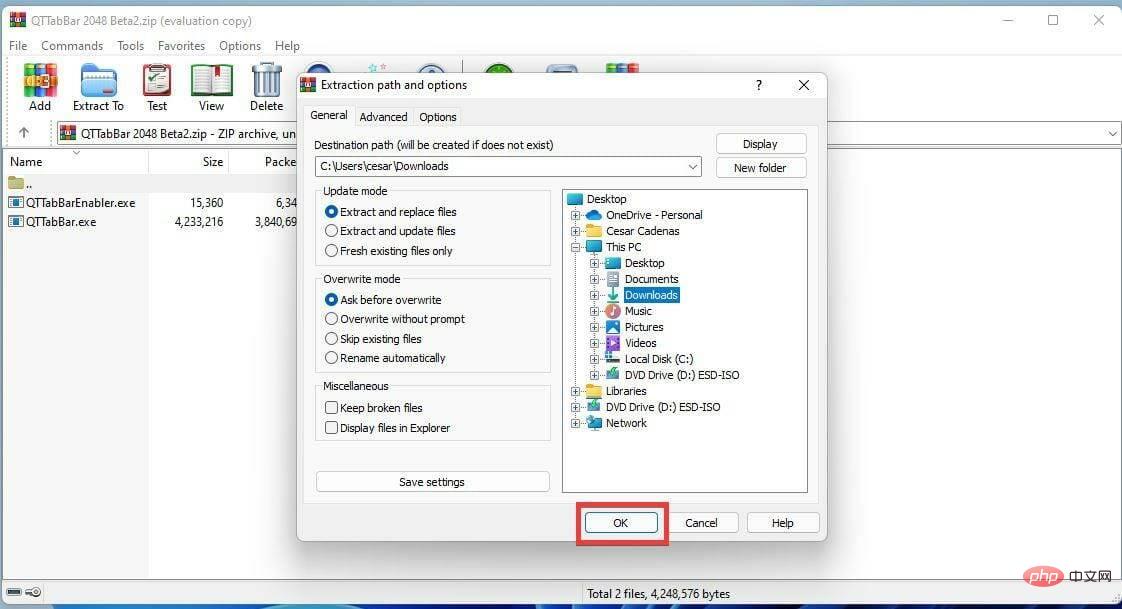Image resolution: width=1122 pixels, height=609 pixels.
Task: Enable Keep broken files checkbox
Action: (x=331, y=408)
